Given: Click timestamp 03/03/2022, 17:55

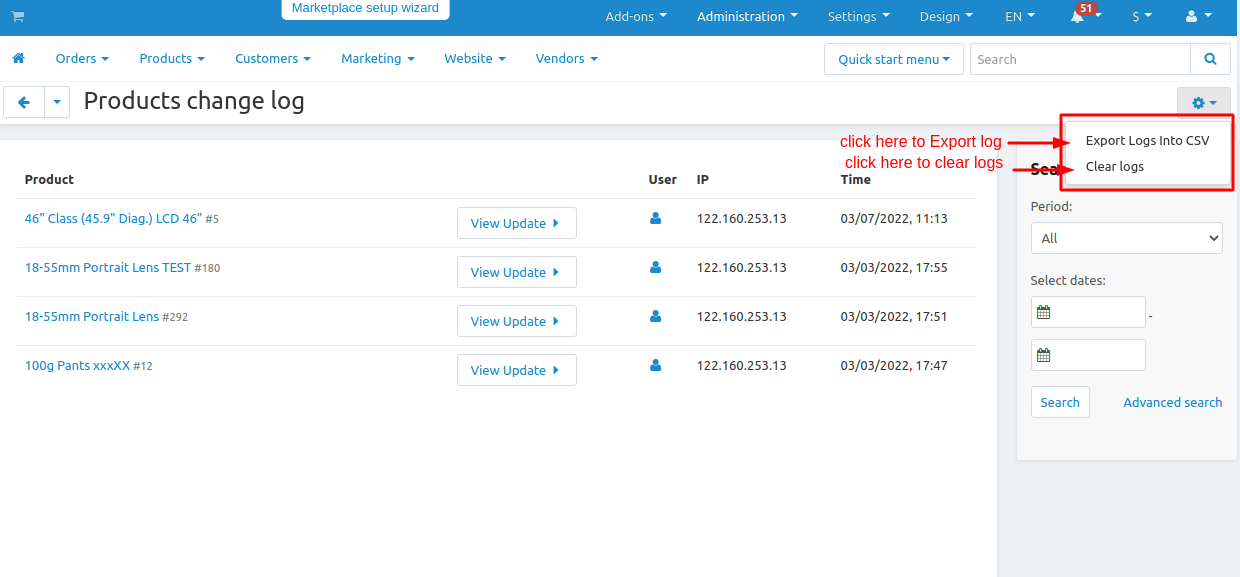Looking at the screenshot, I should point(894,267).
